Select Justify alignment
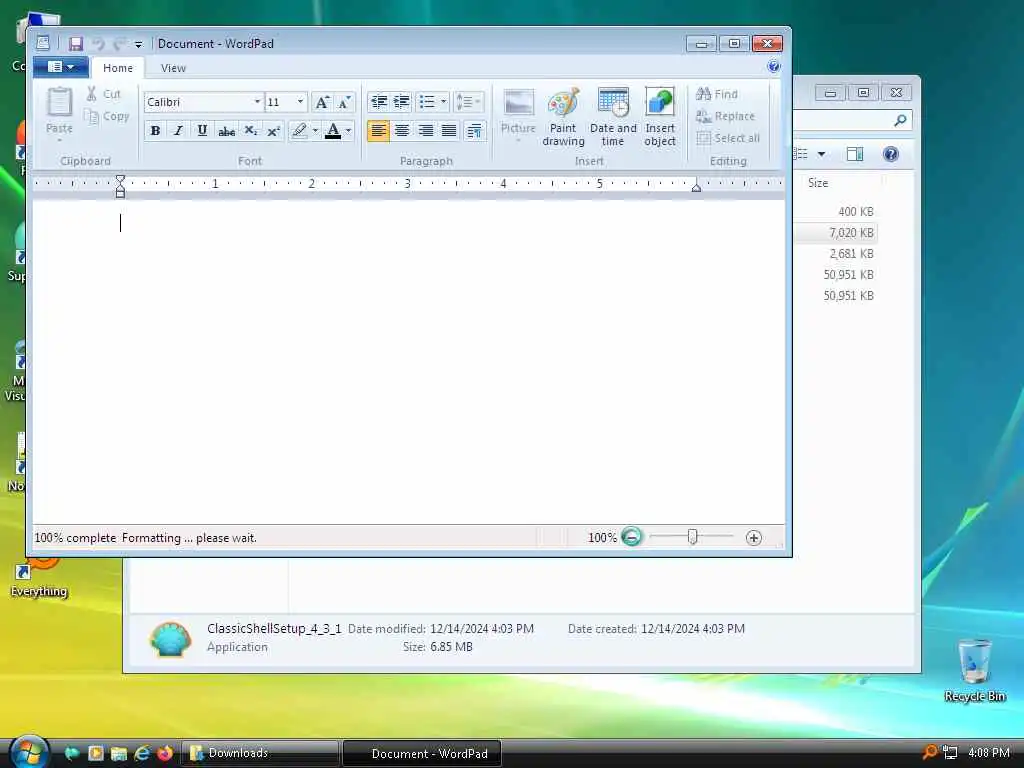Image resolution: width=1024 pixels, height=768 pixels. (449, 131)
